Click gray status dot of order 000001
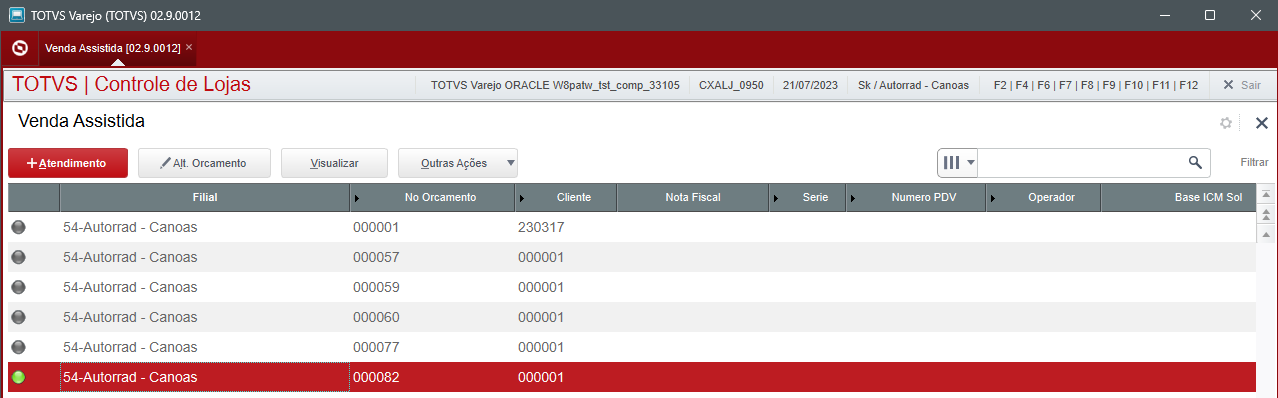This screenshot has height=398, width=1278. pos(19,227)
